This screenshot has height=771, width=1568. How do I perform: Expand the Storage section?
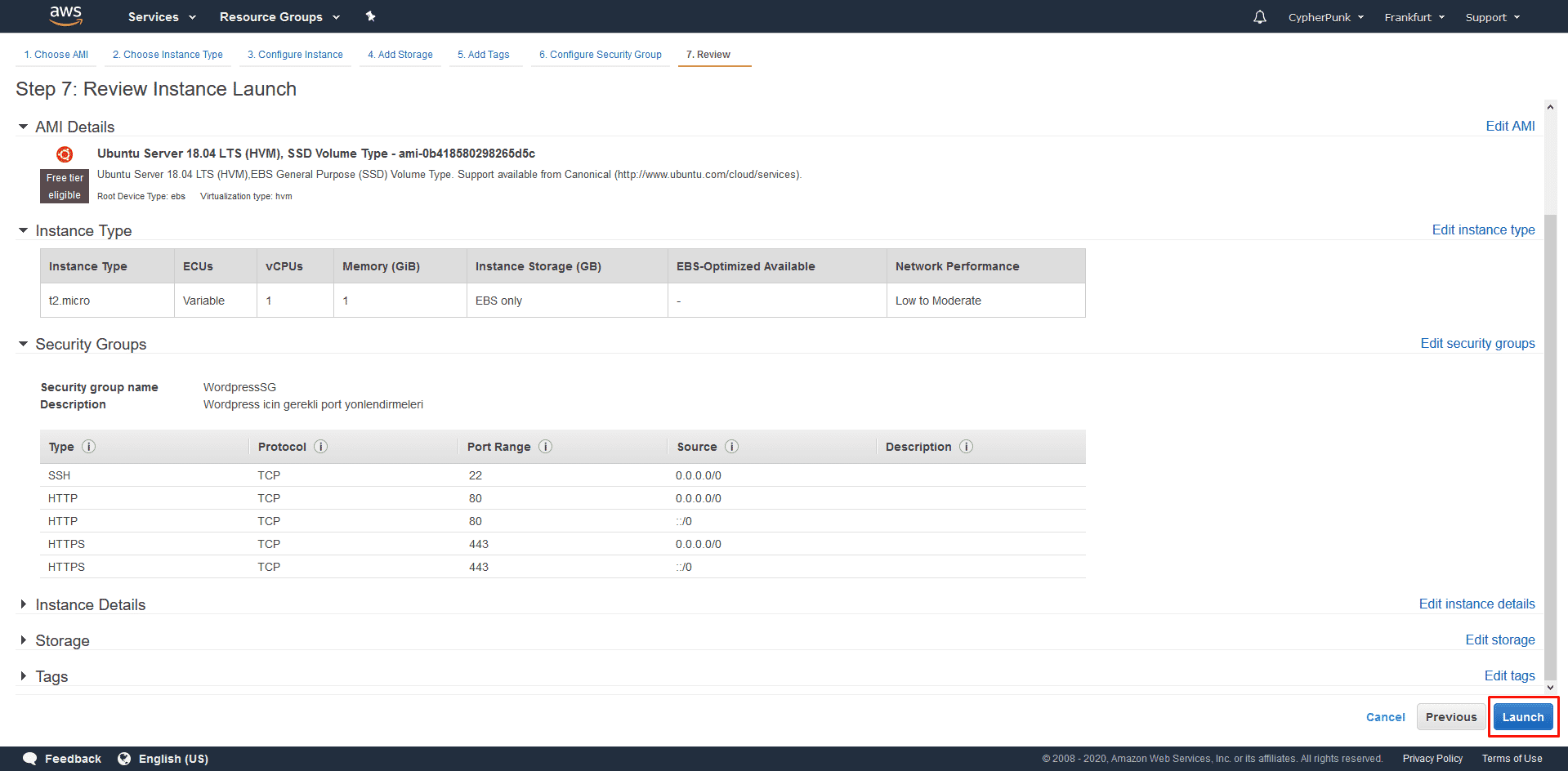[x=23, y=640]
